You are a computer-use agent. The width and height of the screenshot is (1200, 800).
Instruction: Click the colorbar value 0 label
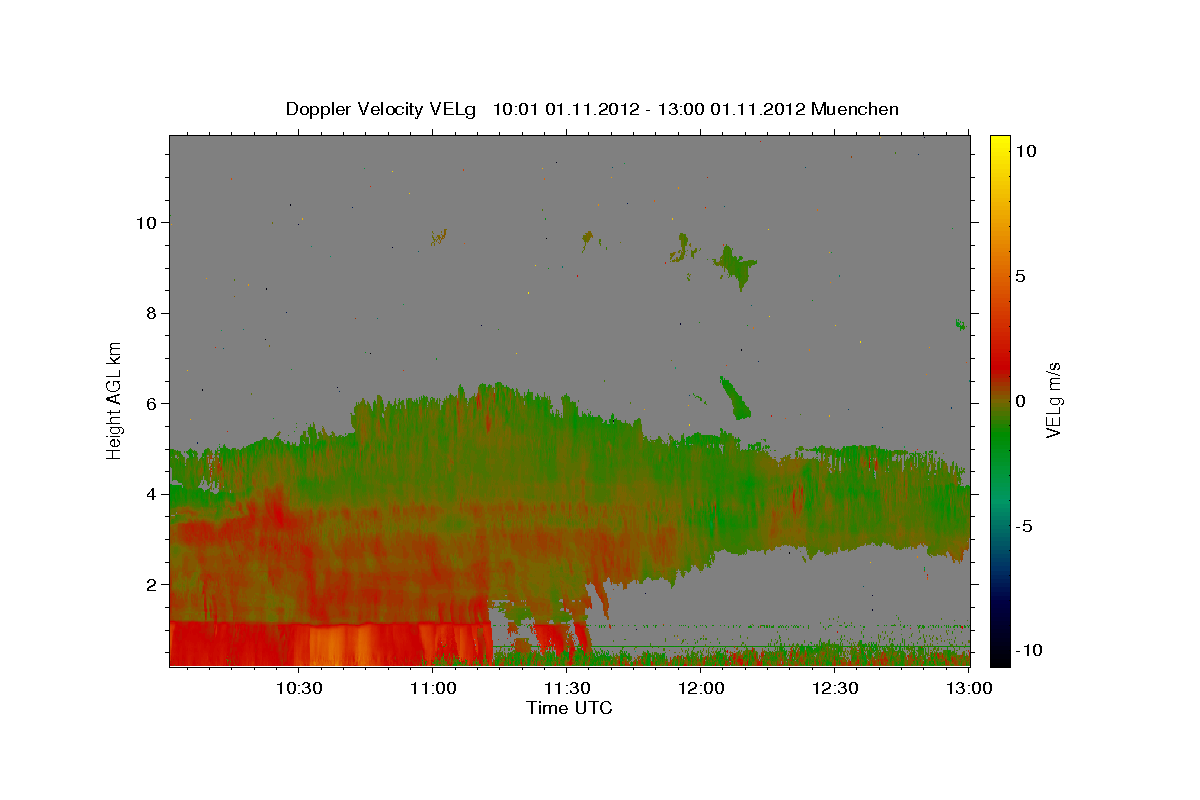pyautogui.click(x=1020, y=400)
